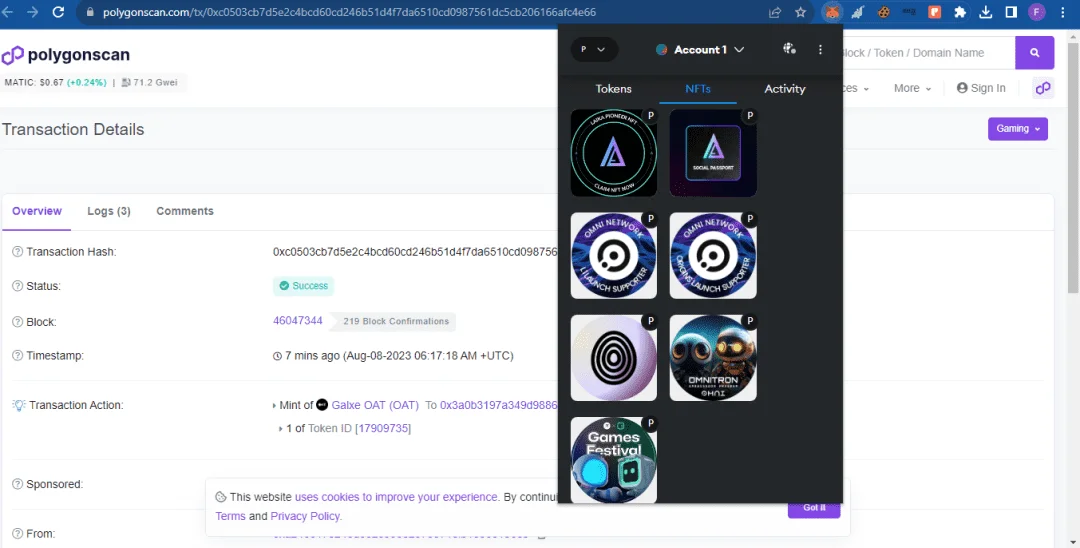
Task: Click the transaction hash value text
Action: [415, 252]
